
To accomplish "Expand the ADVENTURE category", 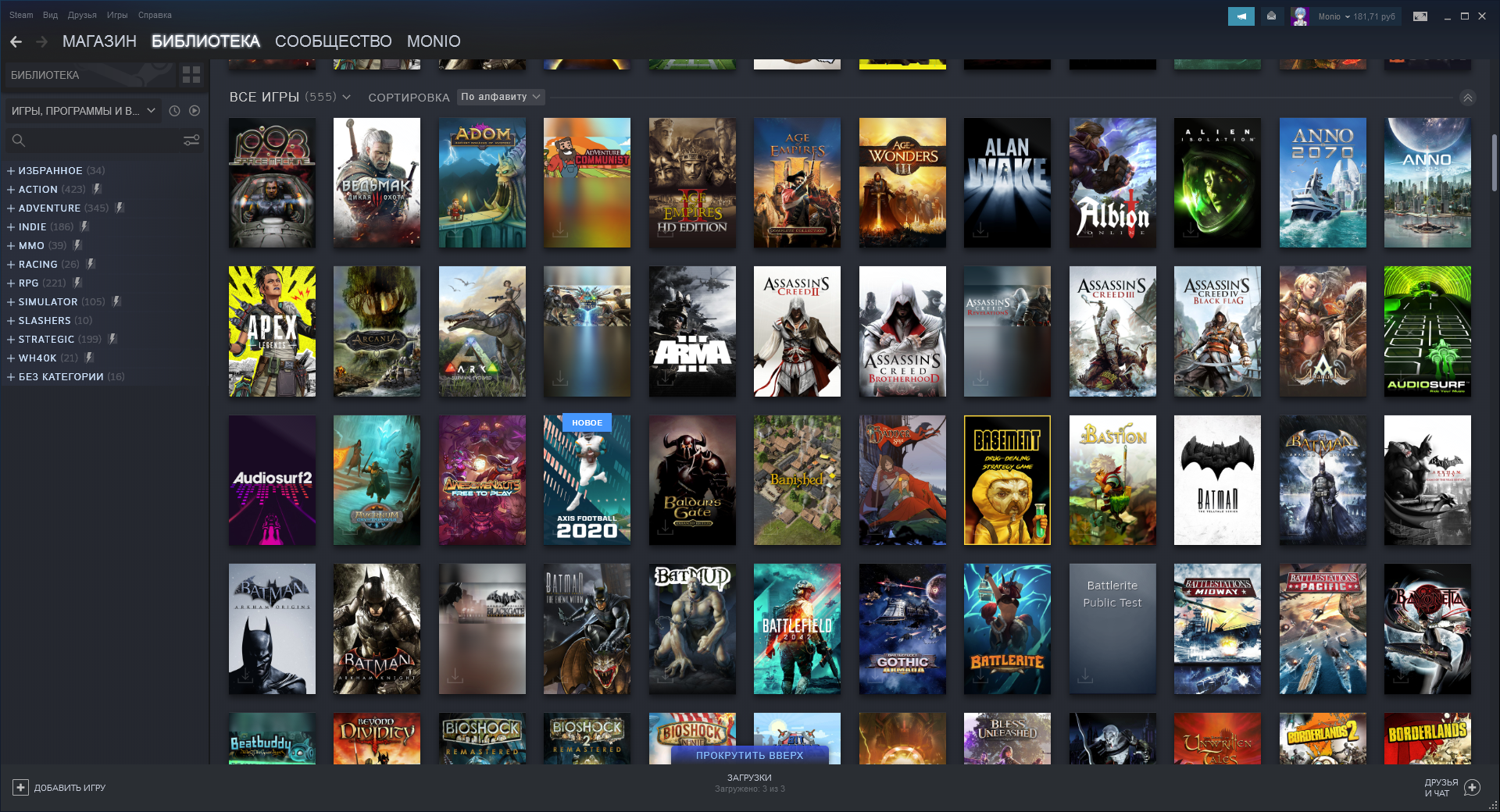I will click(x=11, y=208).
